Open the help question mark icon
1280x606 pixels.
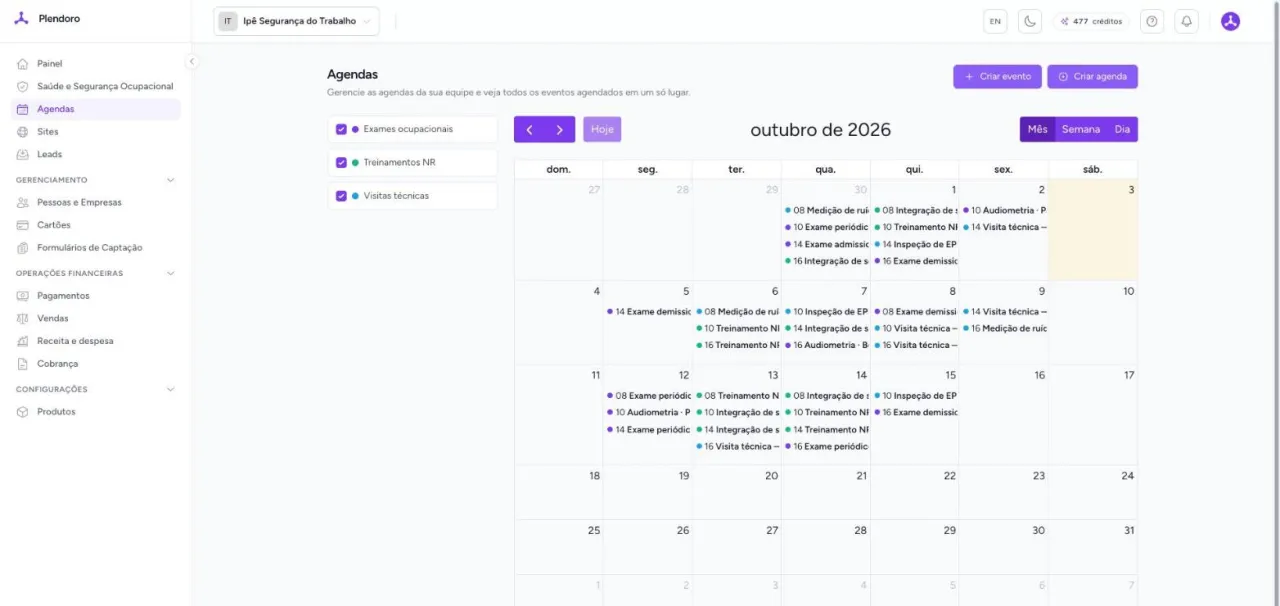click(1152, 21)
